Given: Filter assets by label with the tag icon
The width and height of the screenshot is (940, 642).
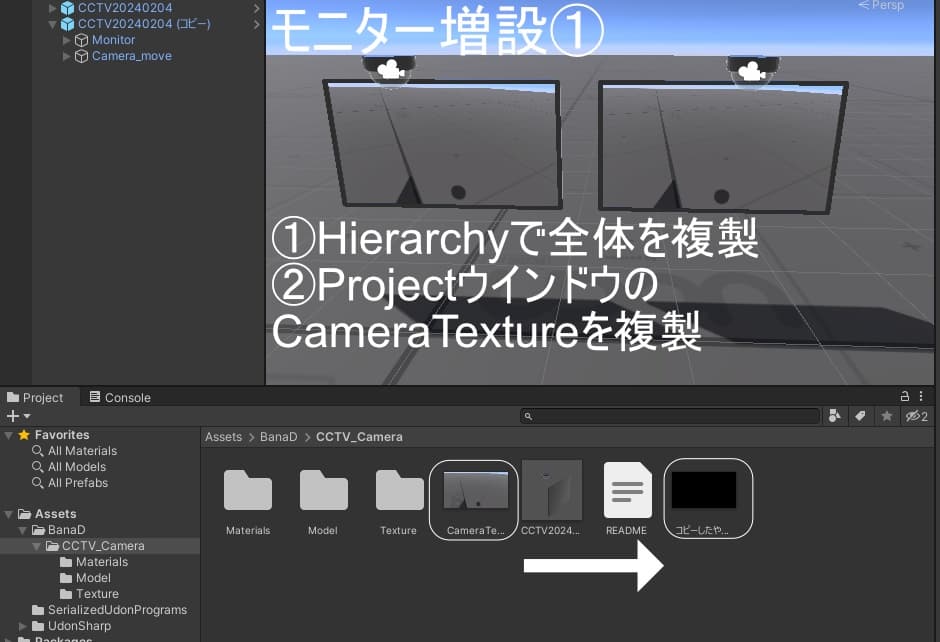Looking at the screenshot, I should point(860,415).
